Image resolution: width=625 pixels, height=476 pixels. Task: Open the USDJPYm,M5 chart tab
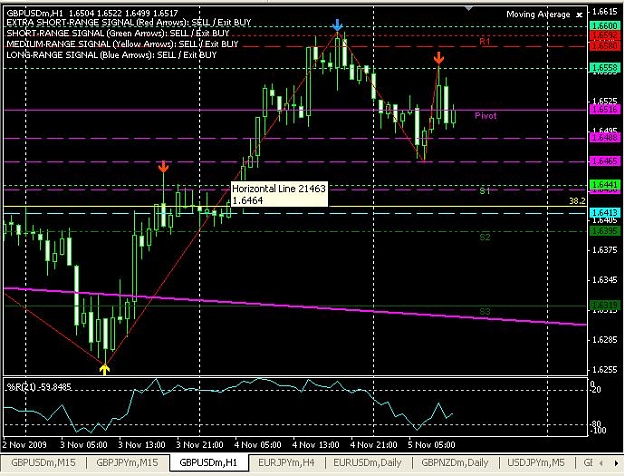pyautogui.click(x=536, y=463)
